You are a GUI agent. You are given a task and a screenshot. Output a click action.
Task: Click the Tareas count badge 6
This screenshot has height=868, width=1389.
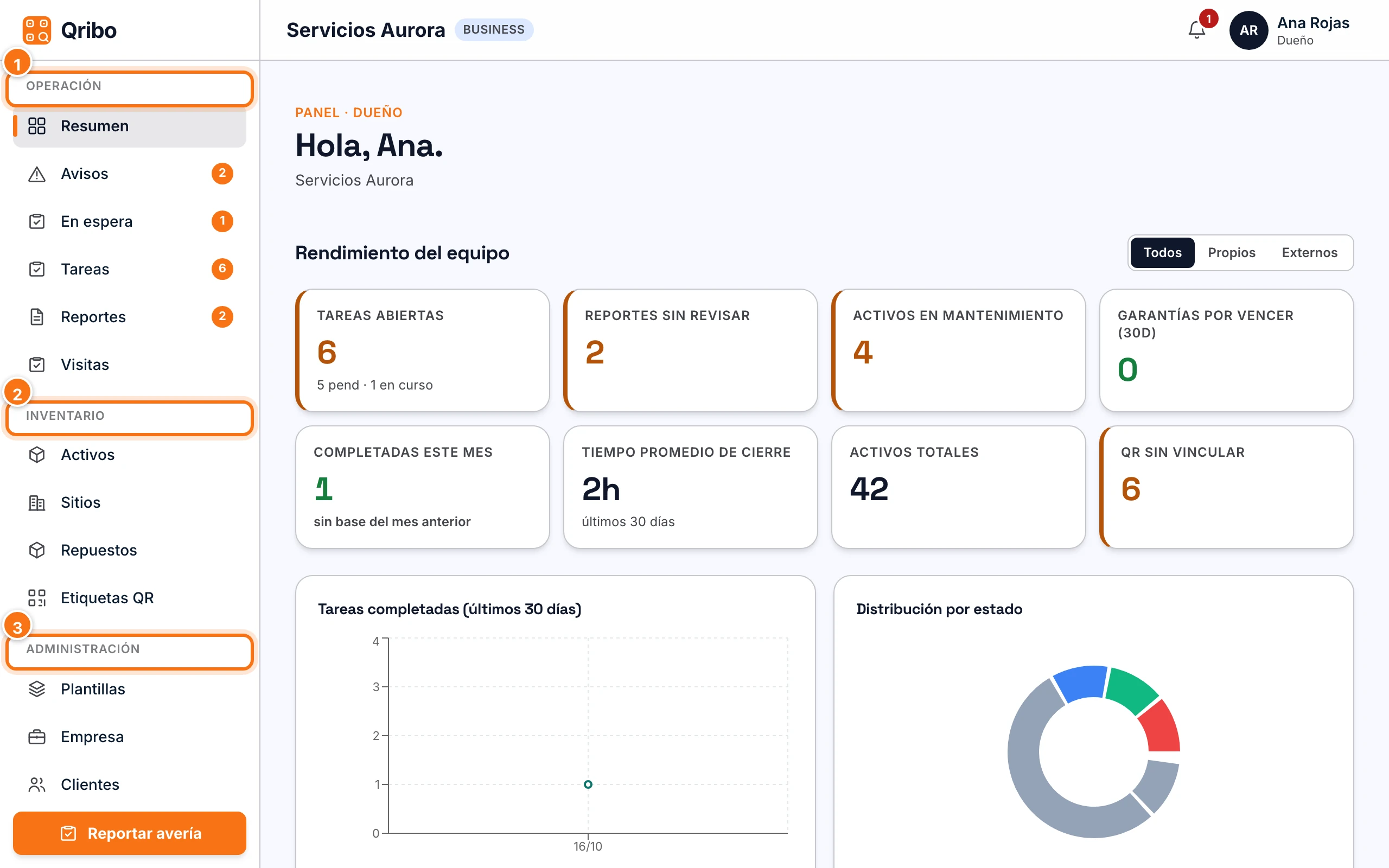[x=222, y=269]
